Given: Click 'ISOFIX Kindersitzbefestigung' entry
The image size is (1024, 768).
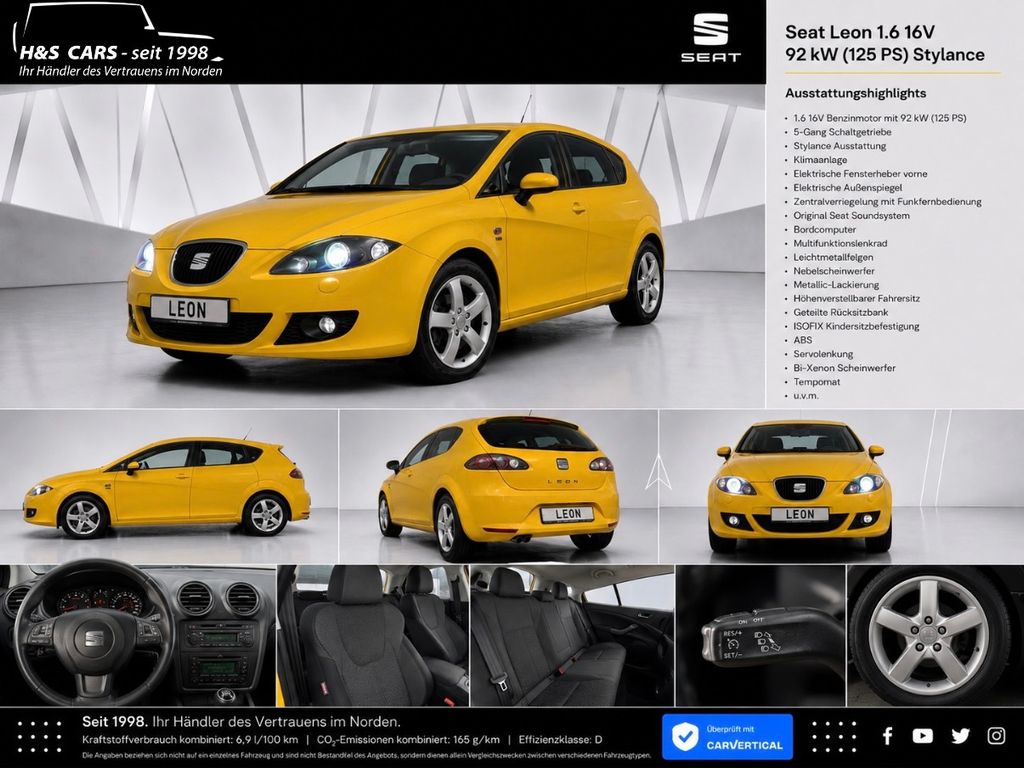Looking at the screenshot, I should [x=856, y=327].
